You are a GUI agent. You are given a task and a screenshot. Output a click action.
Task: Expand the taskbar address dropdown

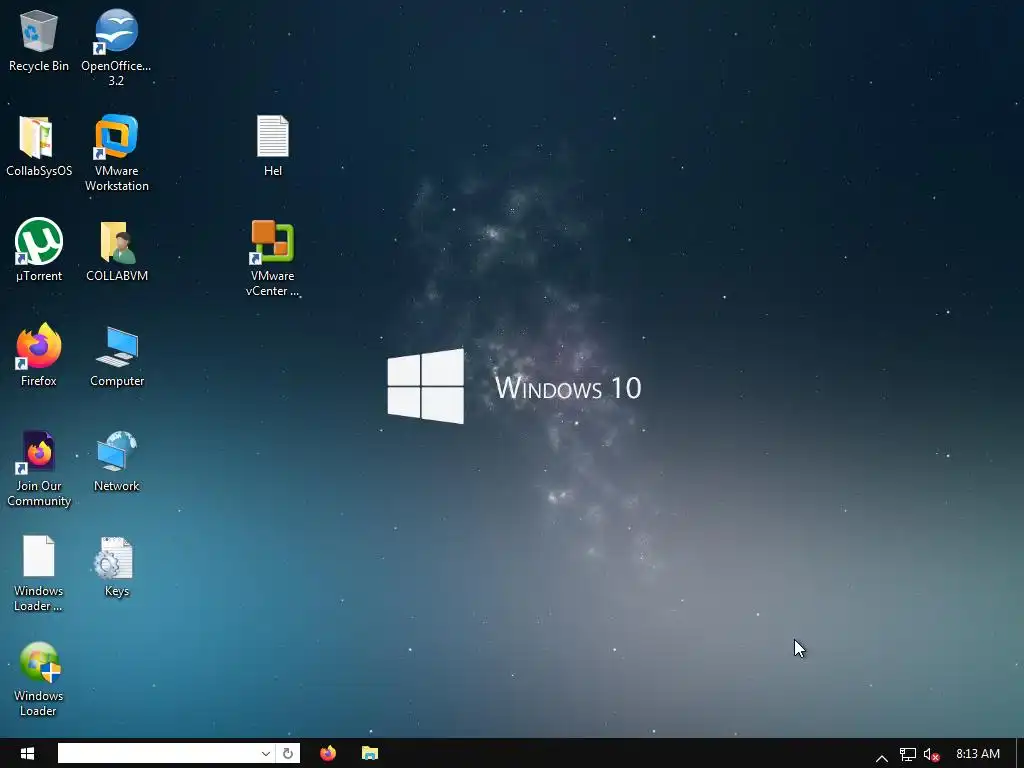point(266,753)
